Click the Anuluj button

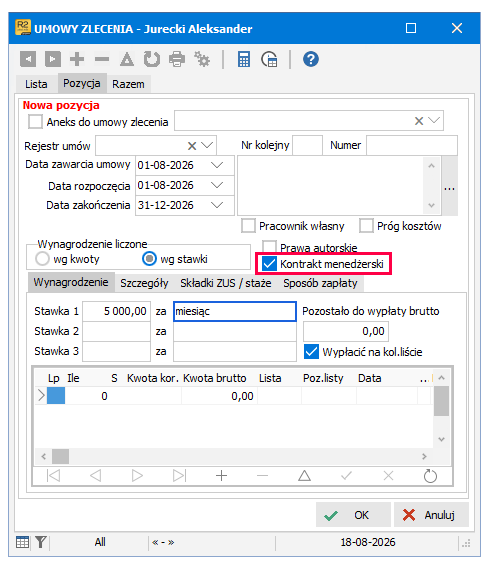point(431,515)
